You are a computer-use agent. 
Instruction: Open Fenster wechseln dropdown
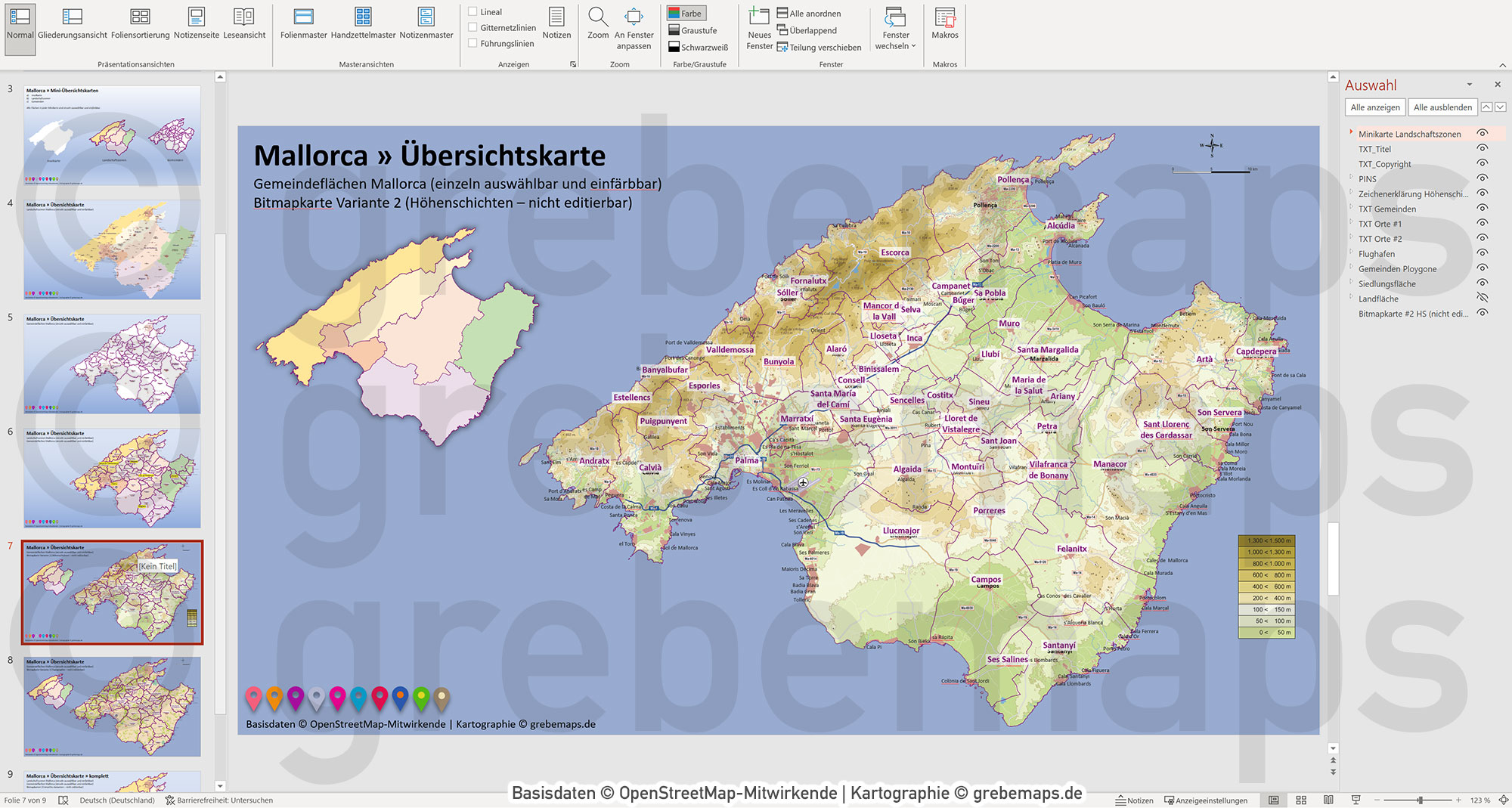point(896,29)
